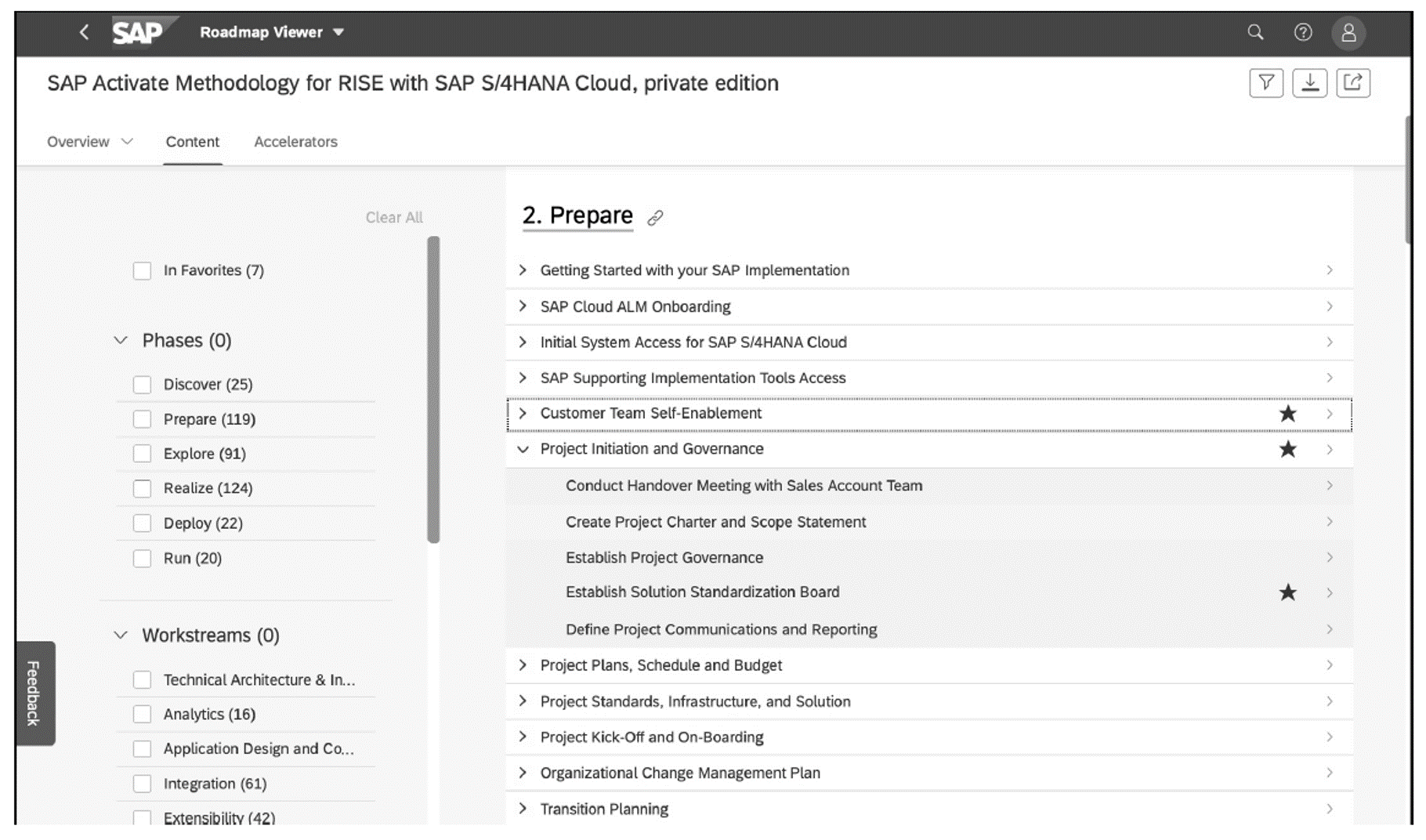Click the Clear All link
This screenshot has height=840, width=1426.
click(394, 217)
